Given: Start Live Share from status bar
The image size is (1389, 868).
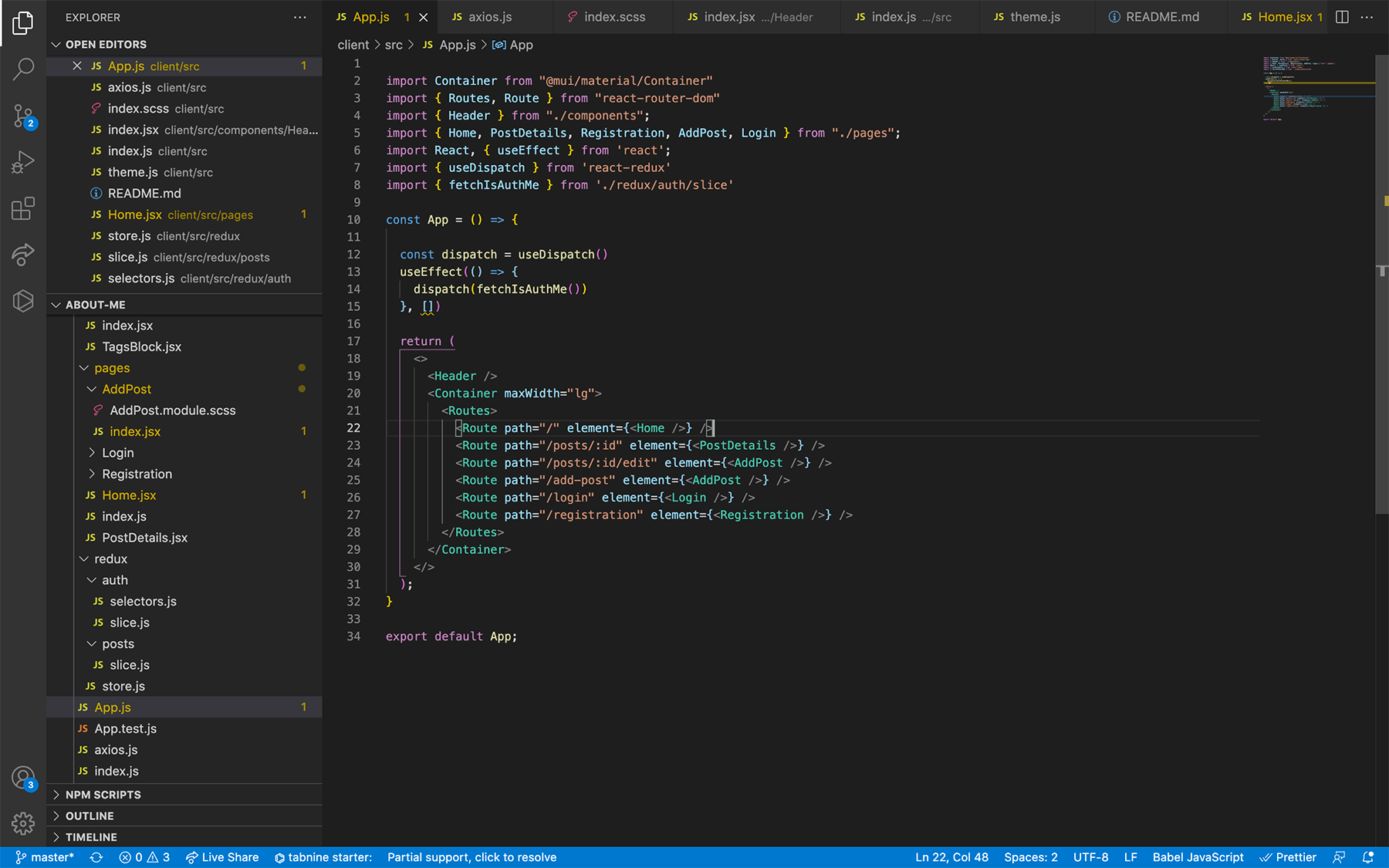Looking at the screenshot, I should click(x=222, y=857).
